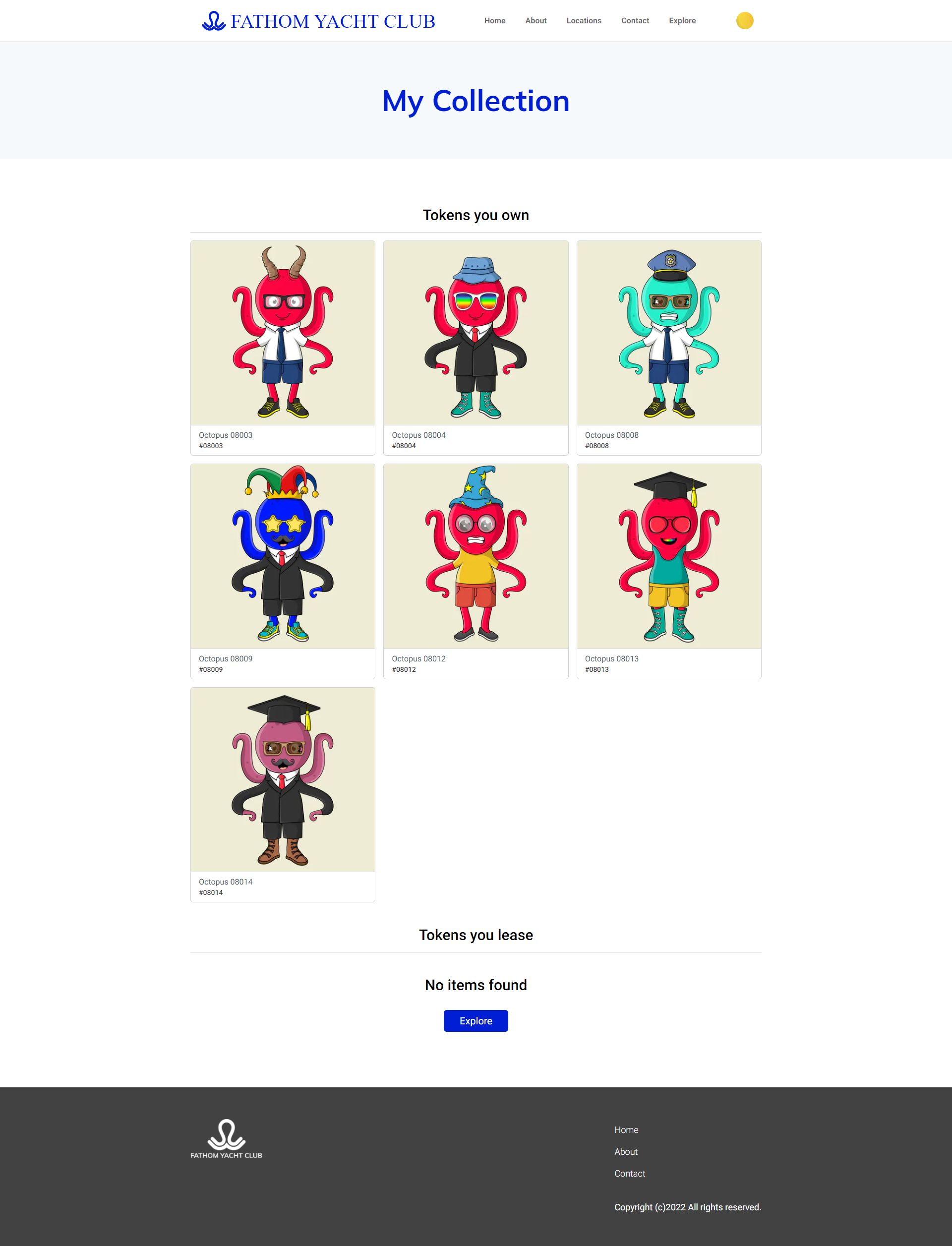952x1246 pixels.
Task: Expand the Tokens you own section
Action: click(x=476, y=215)
